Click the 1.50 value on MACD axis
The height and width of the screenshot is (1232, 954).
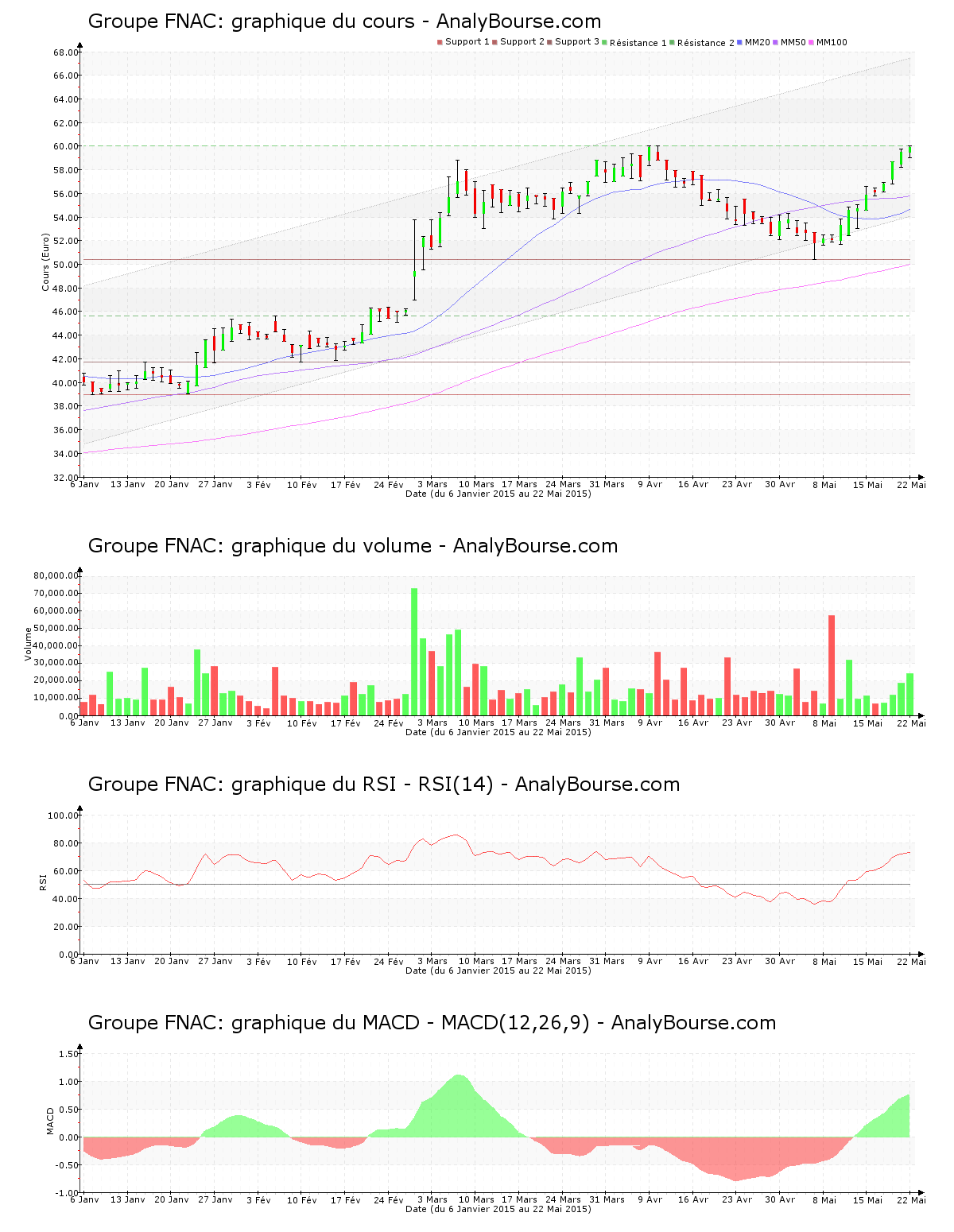tap(69, 1054)
